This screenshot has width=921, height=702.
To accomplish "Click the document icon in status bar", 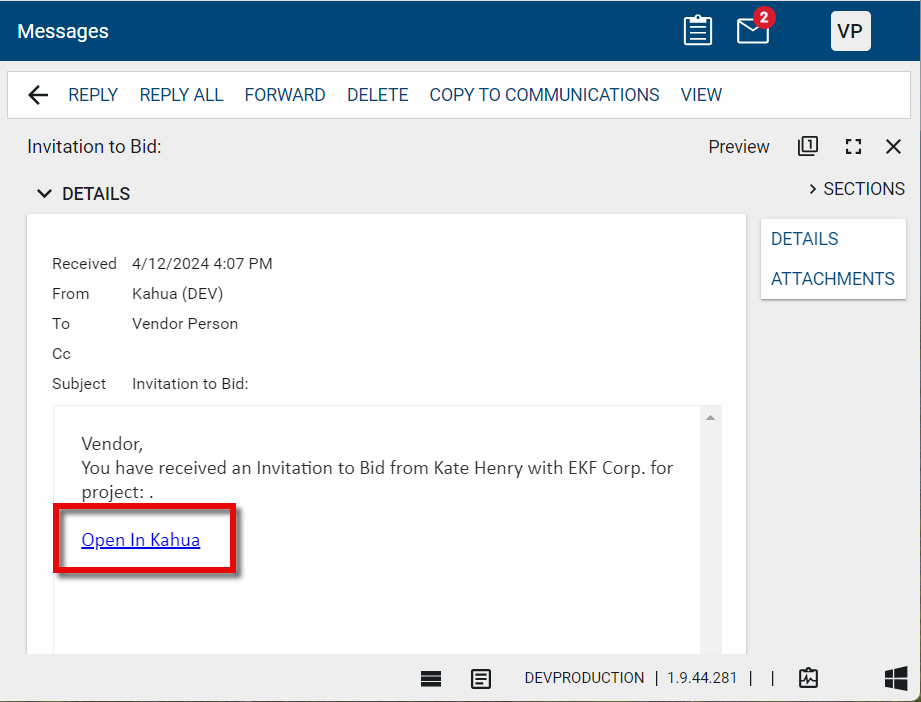I will 481,679.
